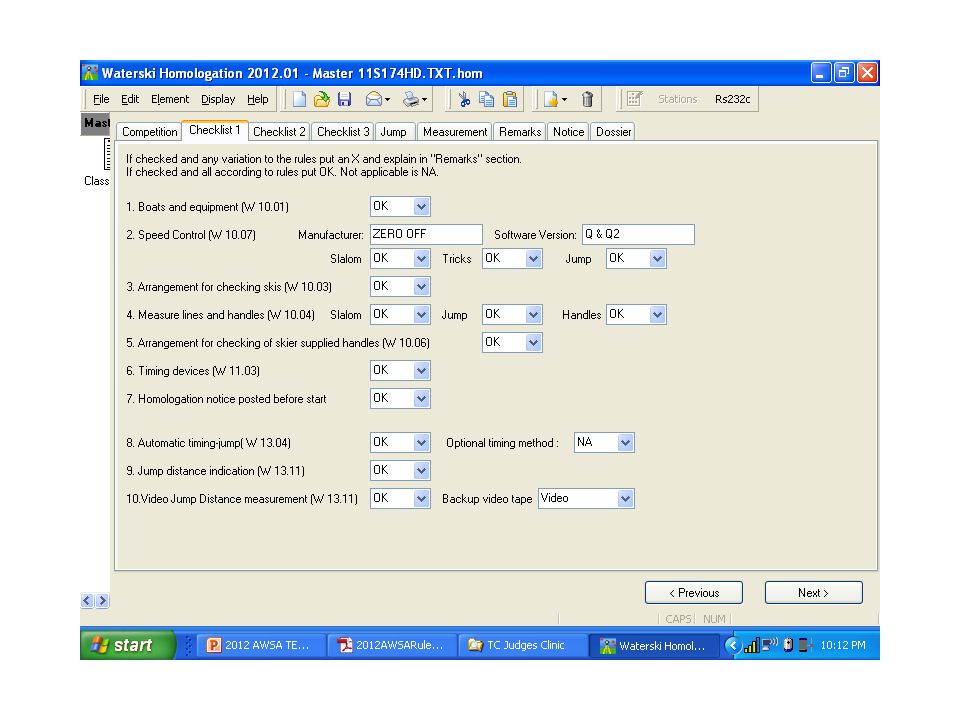Open the Edit menu
The height and width of the screenshot is (720, 960).
click(x=130, y=99)
